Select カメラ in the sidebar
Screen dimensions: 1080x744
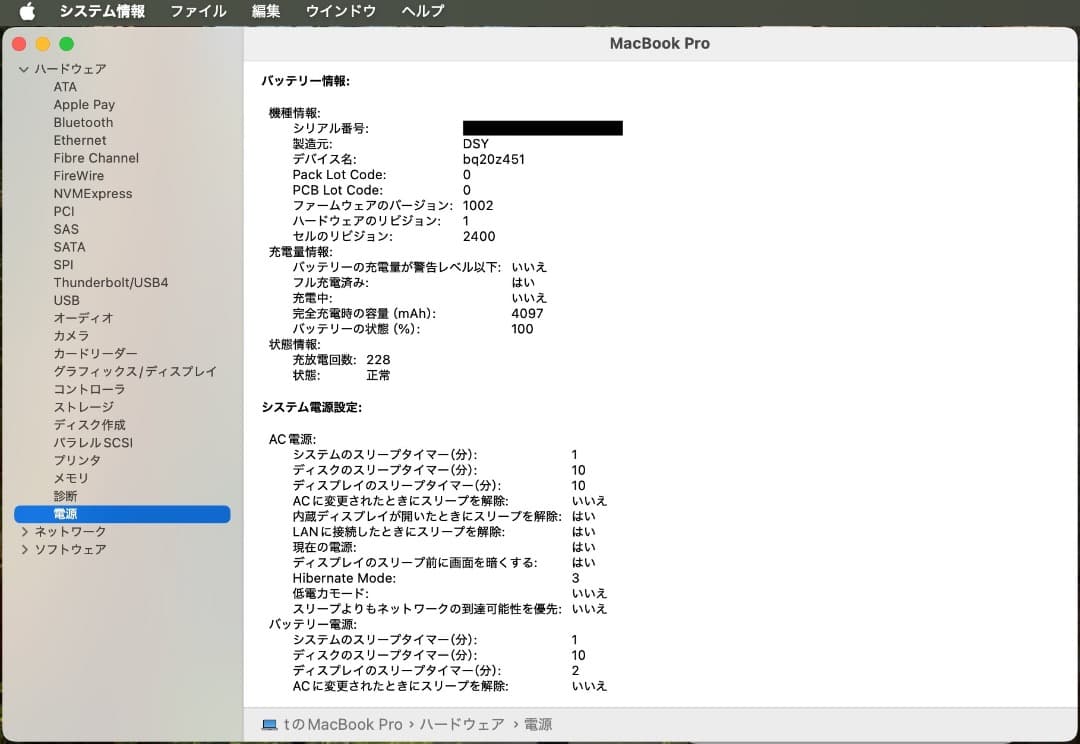click(71, 335)
